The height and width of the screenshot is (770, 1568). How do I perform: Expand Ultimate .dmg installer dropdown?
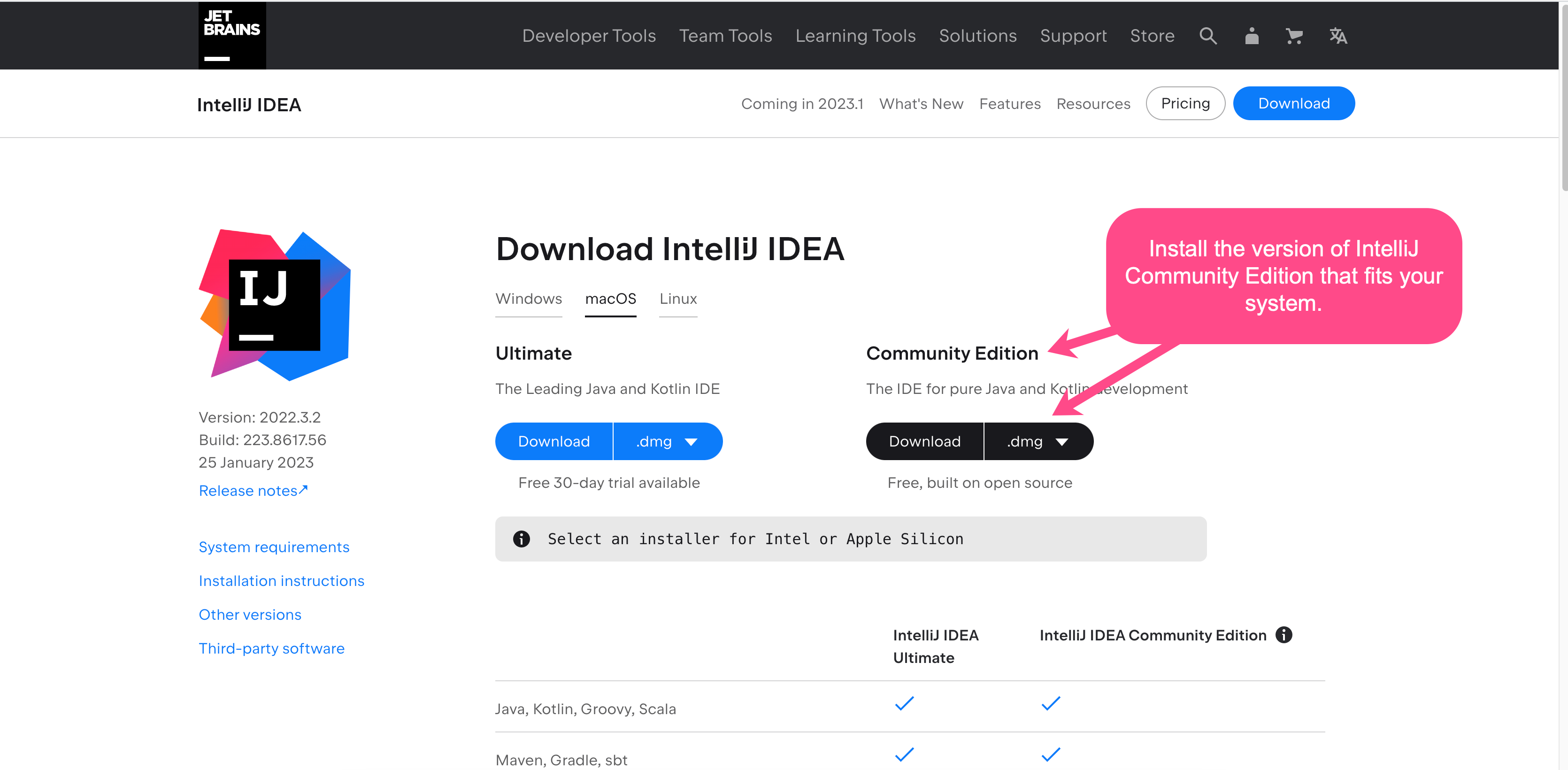click(x=667, y=441)
